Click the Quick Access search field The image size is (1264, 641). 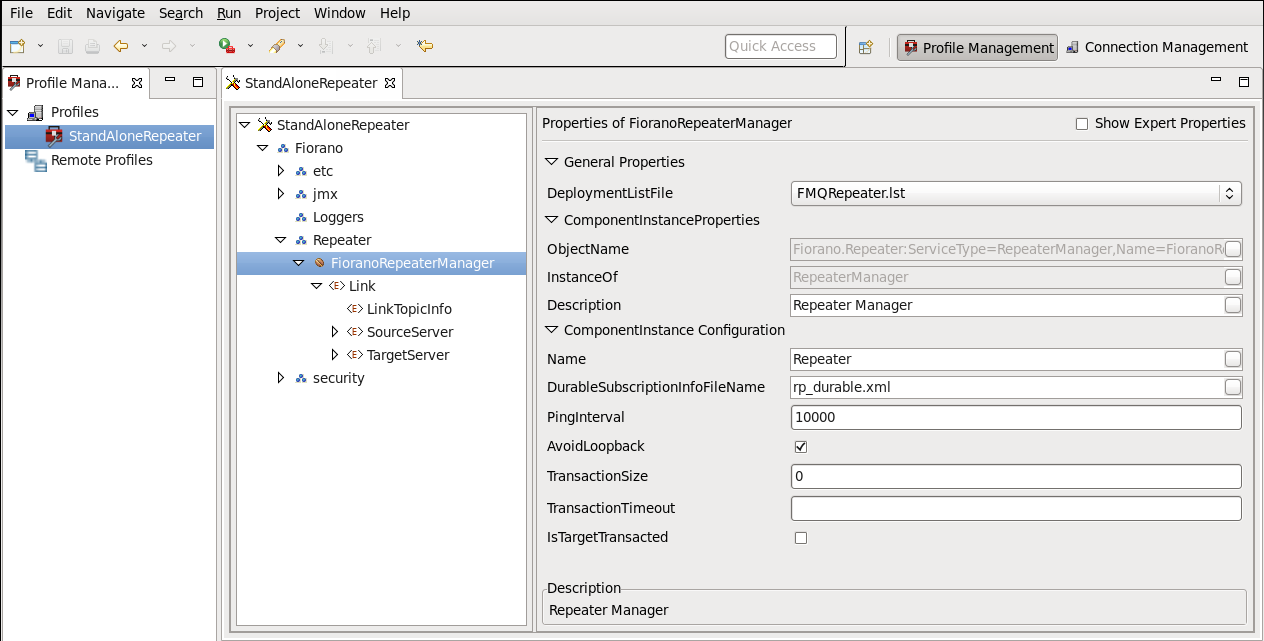(781, 46)
